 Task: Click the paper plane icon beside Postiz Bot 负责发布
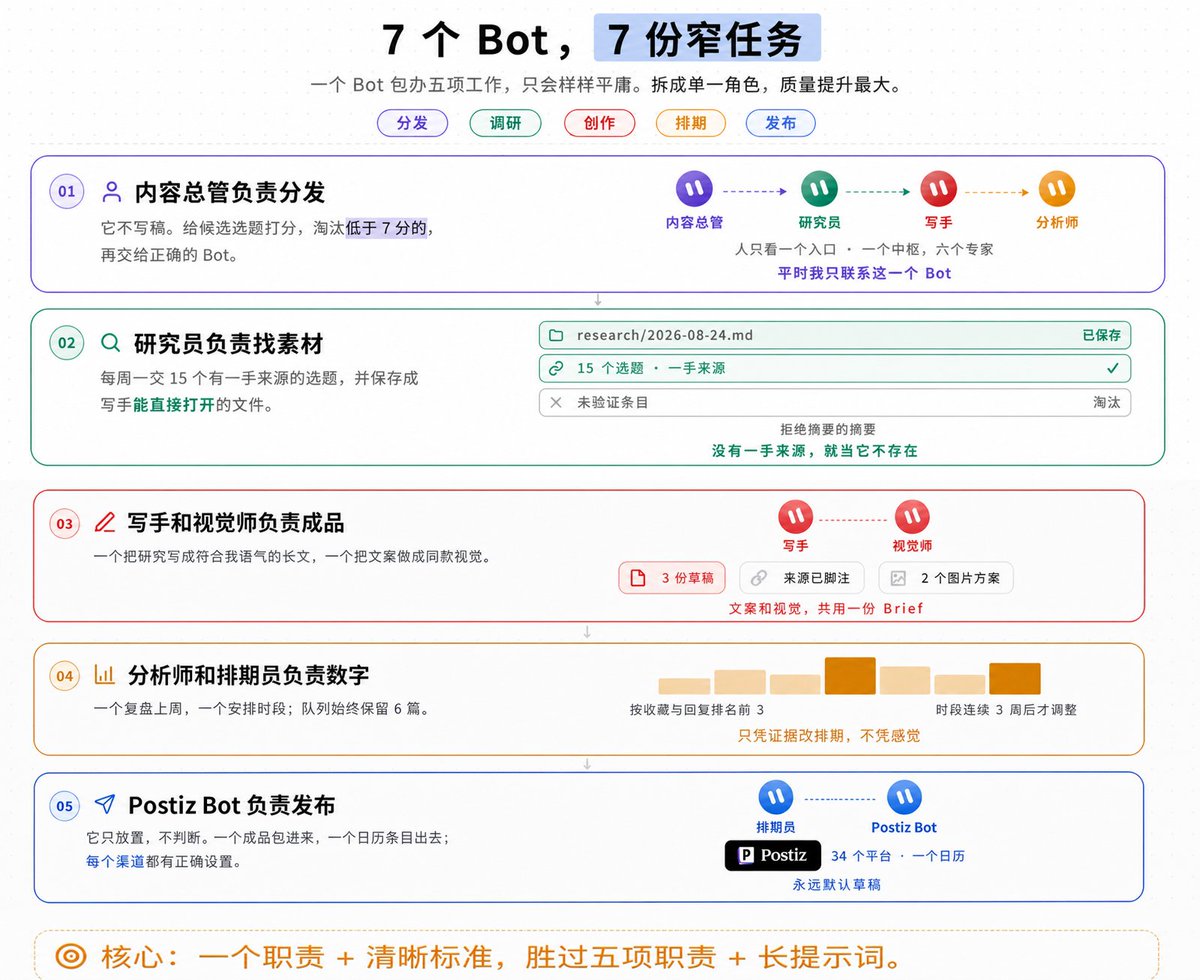click(x=104, y=805)
